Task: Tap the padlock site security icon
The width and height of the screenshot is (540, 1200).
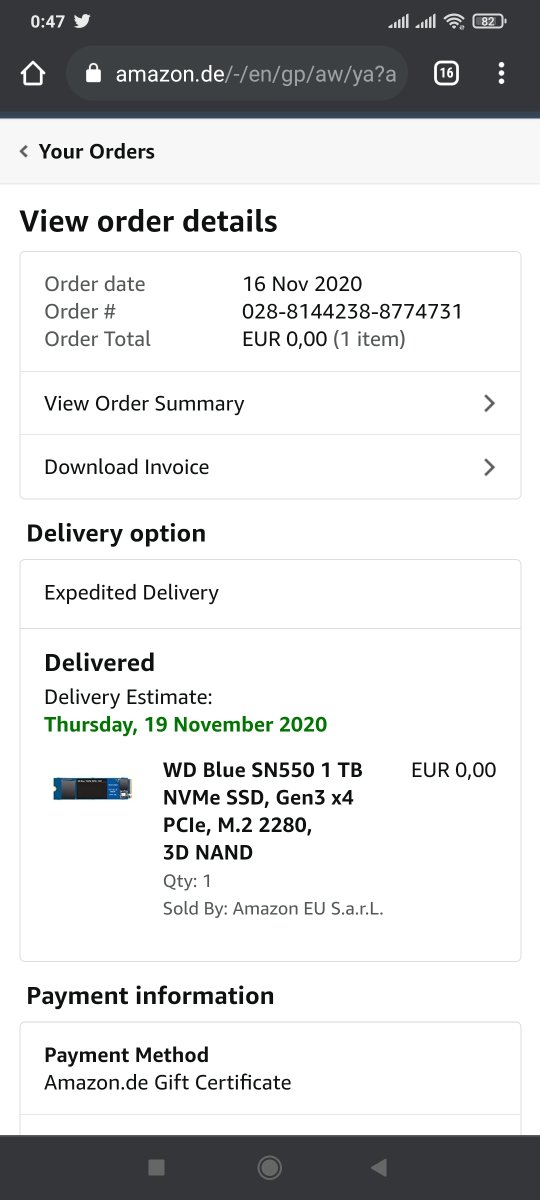Action: tap(94, 74)
